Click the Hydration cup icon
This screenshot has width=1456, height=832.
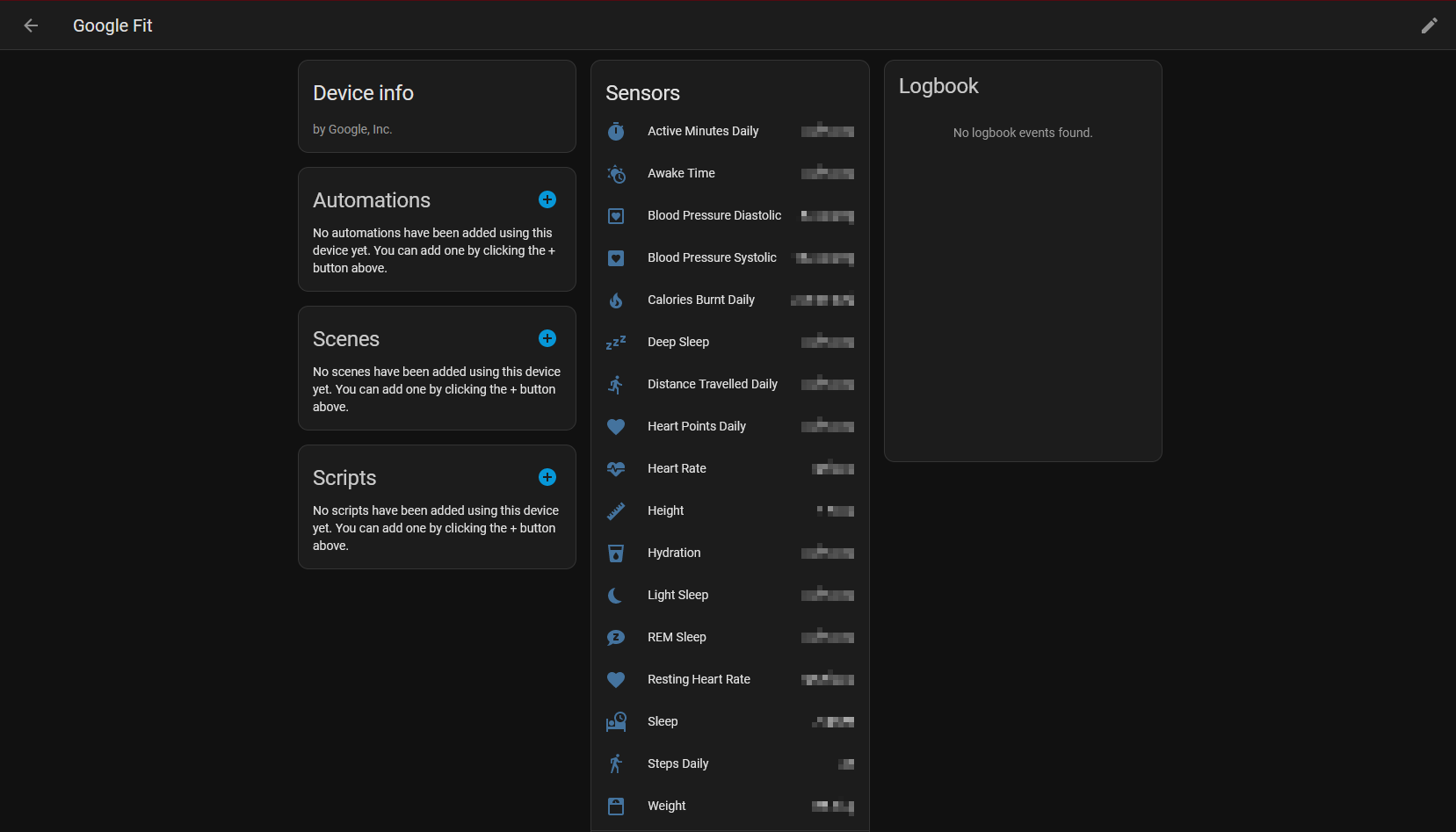tap(616, 553)
